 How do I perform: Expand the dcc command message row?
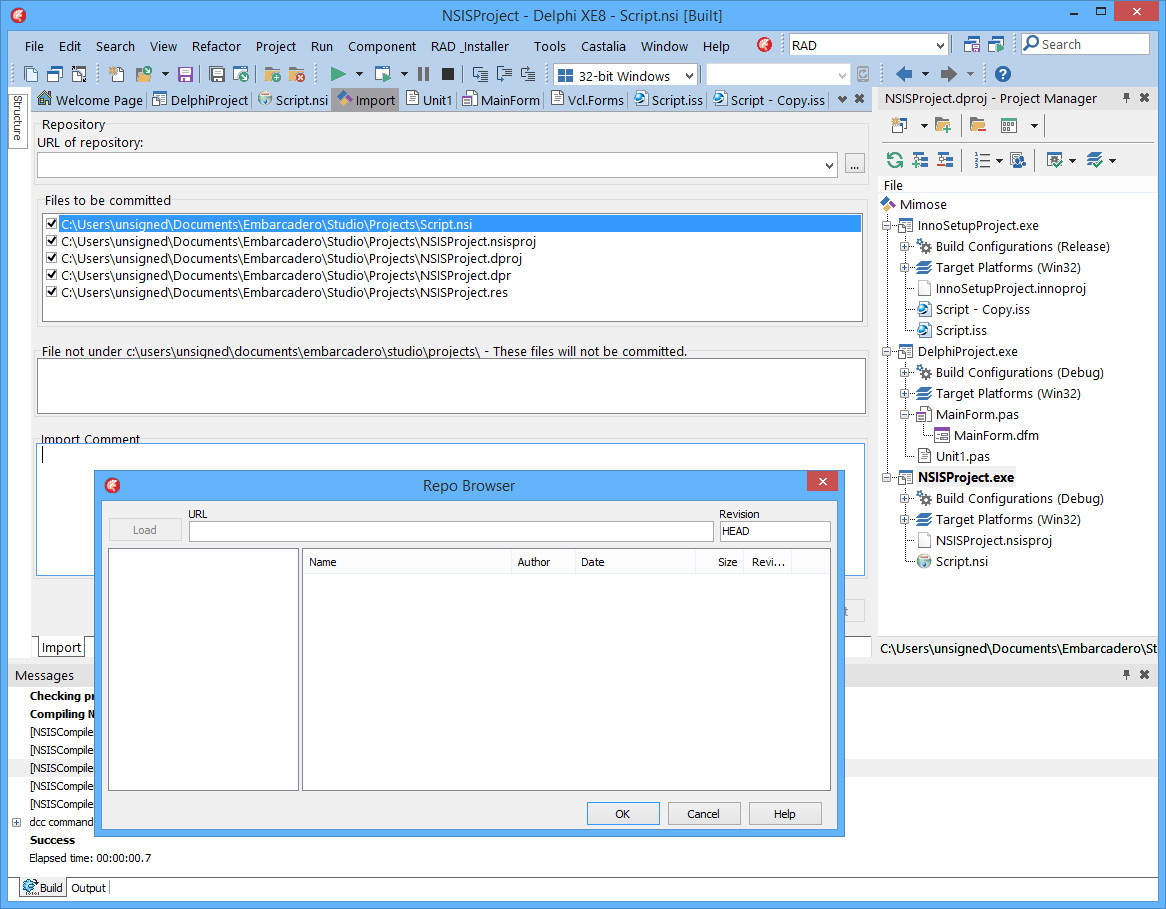[x=16, y=822]
